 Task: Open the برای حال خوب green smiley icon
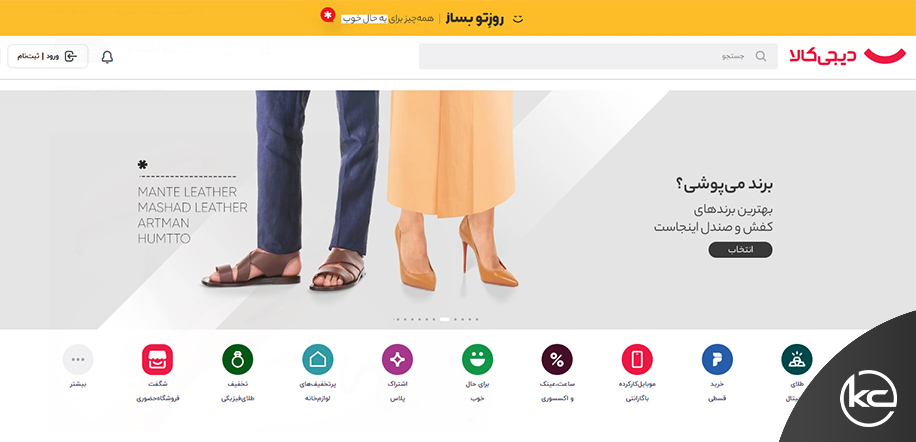click(477, 359)
